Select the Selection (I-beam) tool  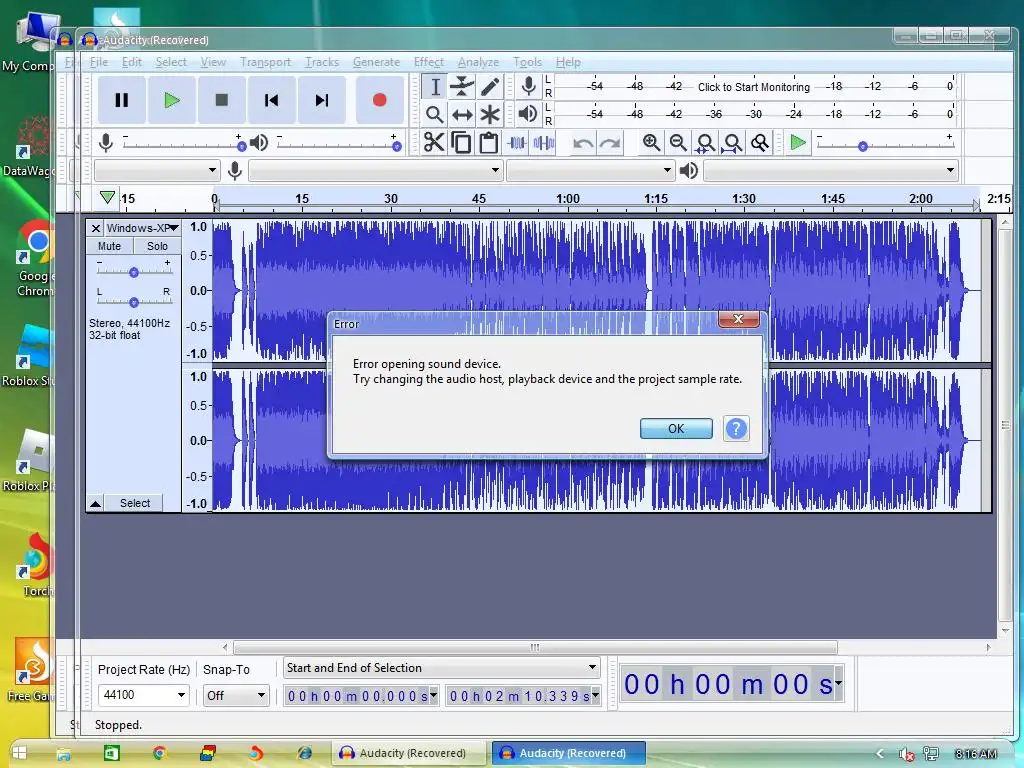pyautogui.click(x=435, y=86)
